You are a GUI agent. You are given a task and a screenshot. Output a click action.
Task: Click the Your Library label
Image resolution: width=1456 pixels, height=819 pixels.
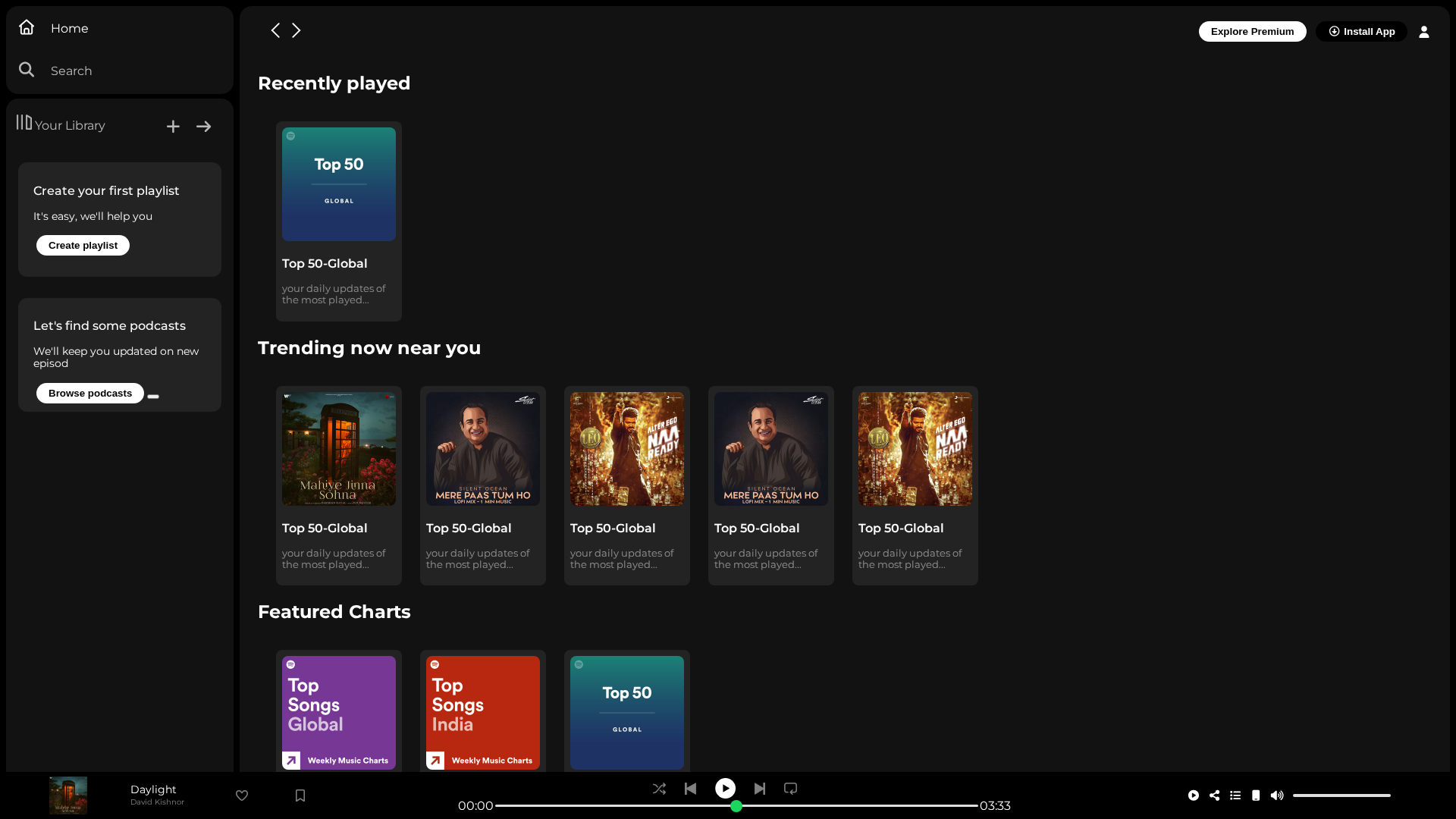tap(70, 126)
